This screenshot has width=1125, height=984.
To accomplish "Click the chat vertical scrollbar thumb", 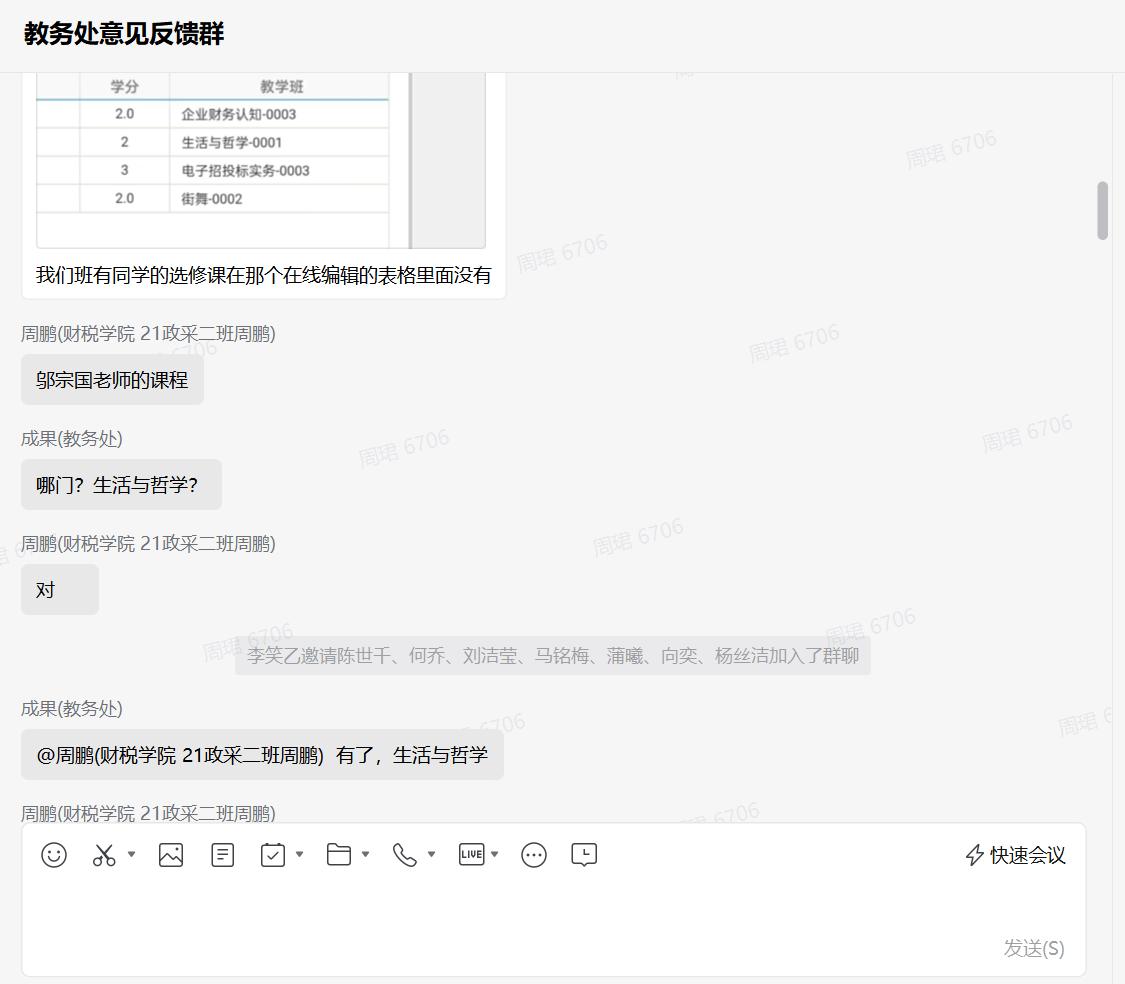I will (x=1102, y=210).
